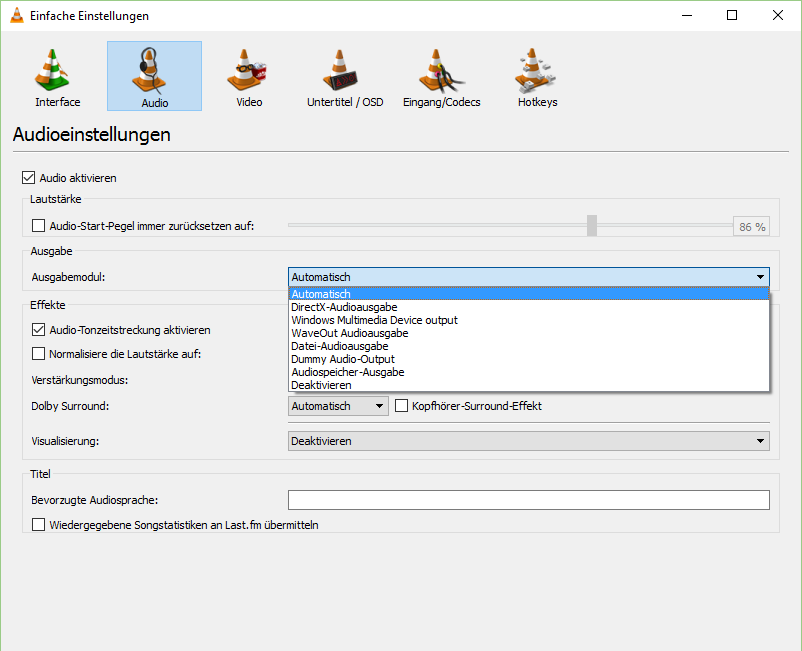Viewport: 802px width, 651px height.
Task: Open Eingang/Codecs settings
Action: [x=441, y=77]
